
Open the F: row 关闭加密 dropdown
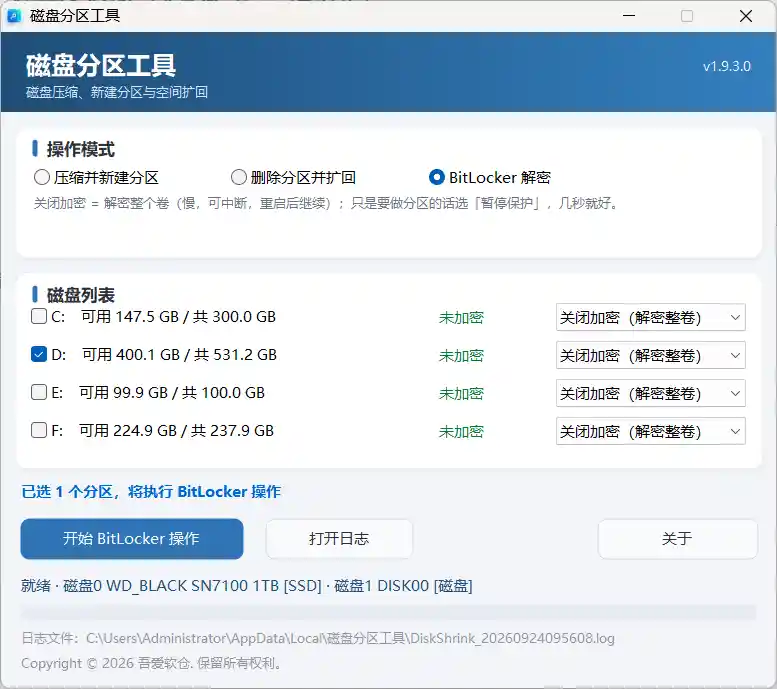651,431
